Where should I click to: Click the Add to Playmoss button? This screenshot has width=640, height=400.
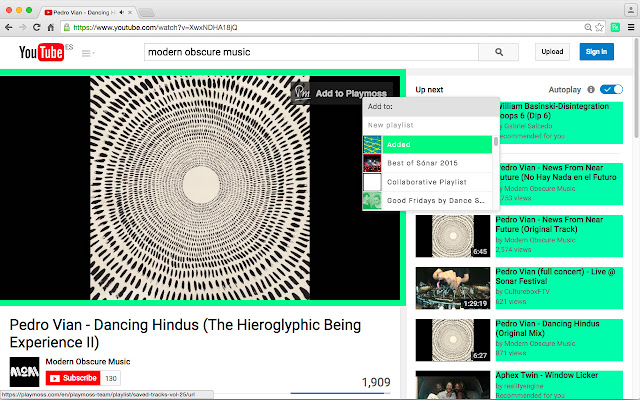pyautogui.click(x=342, y=93)
